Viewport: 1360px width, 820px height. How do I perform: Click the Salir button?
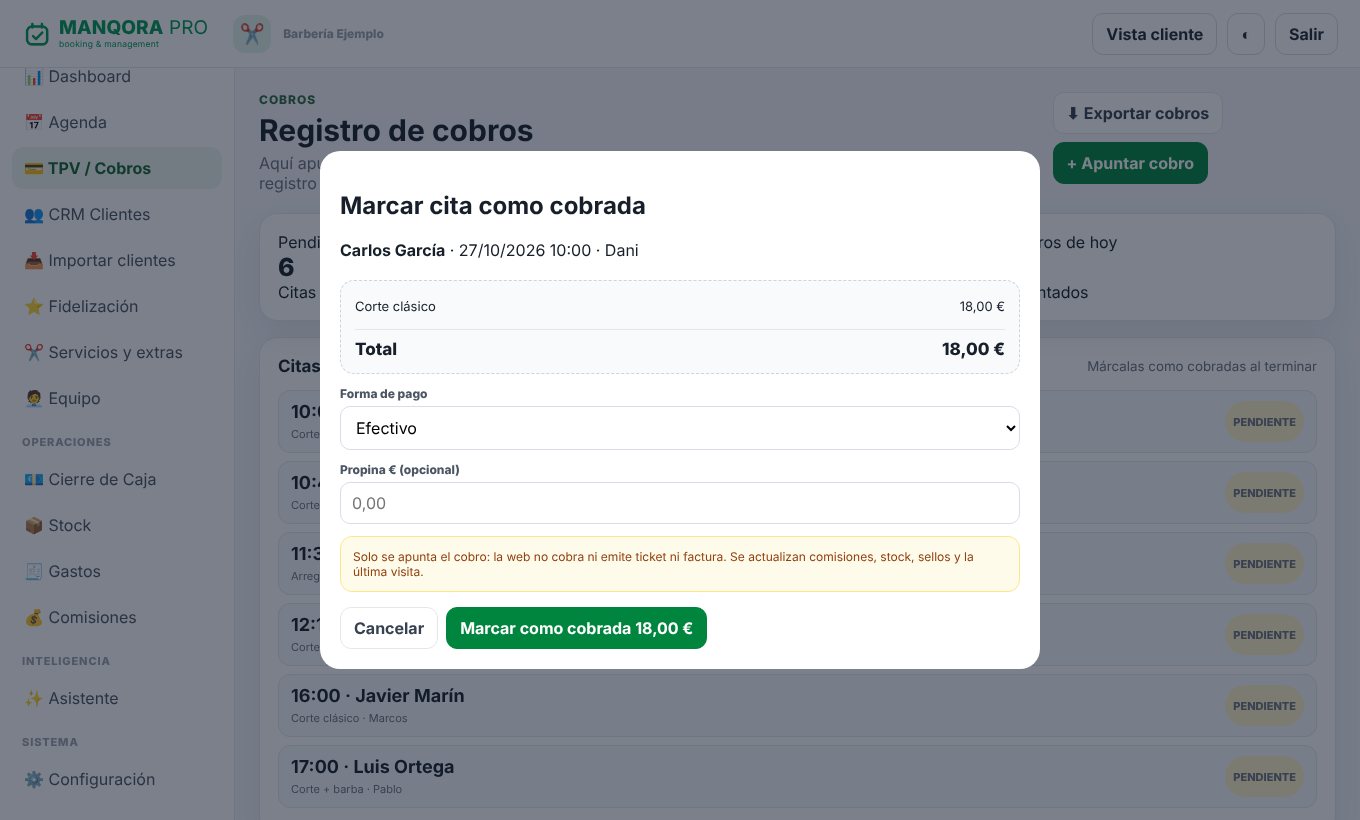(1306, 34)
